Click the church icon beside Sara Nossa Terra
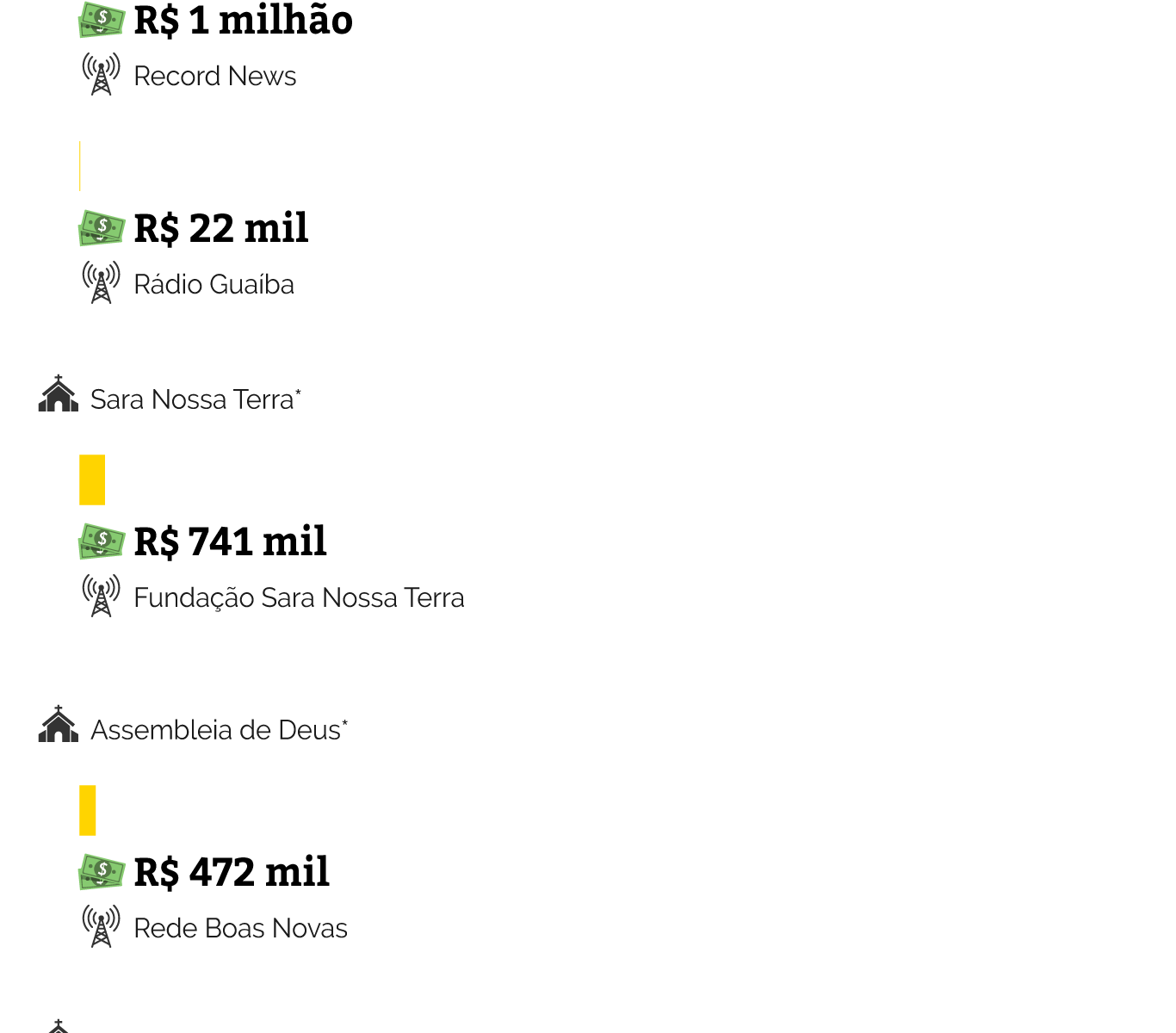Screen dimensions: 1176x1033 (x=59, y=394)
